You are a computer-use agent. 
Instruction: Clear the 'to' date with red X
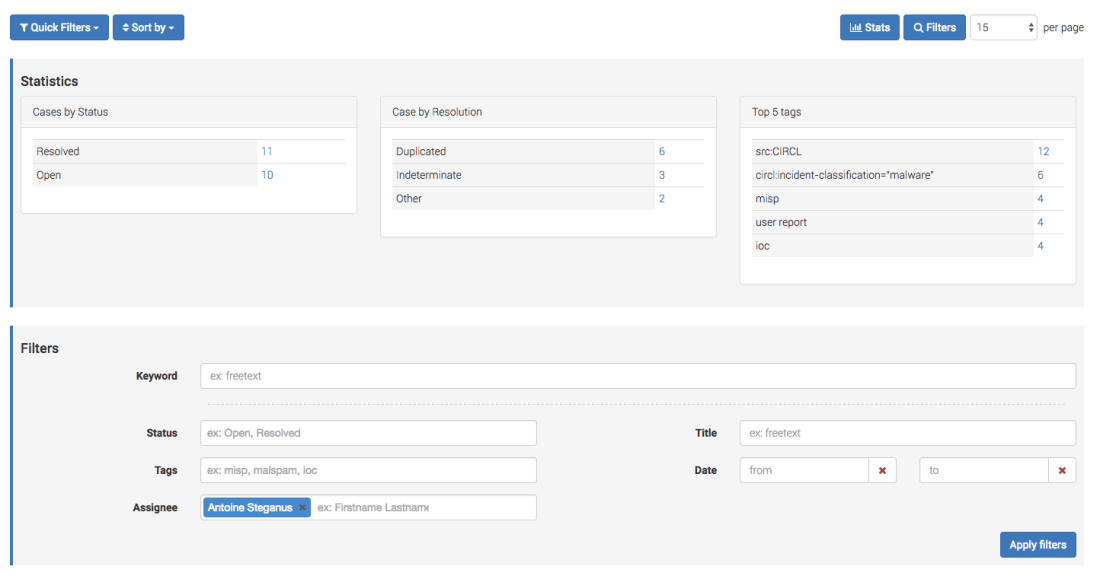1061,470
